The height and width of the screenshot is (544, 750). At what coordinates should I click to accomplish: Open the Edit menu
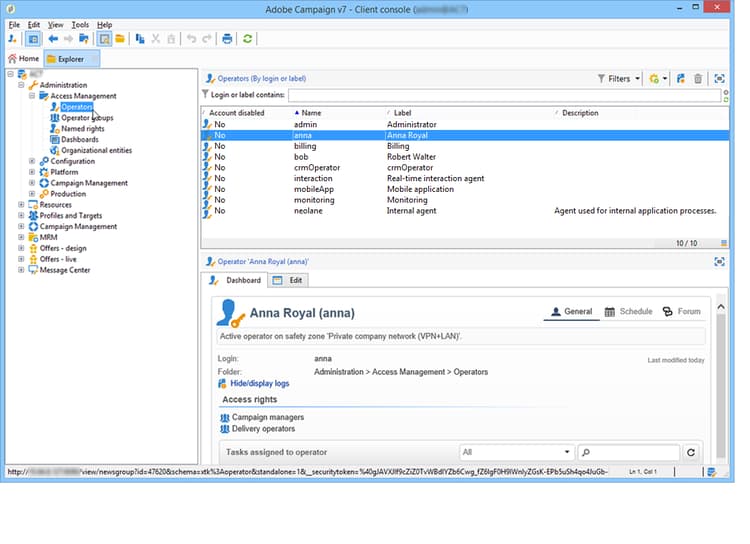(33, 24)
